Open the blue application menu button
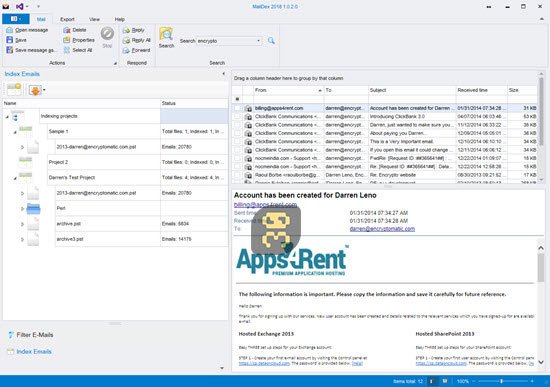Screen dimensions: 550x387 [16, 19]
